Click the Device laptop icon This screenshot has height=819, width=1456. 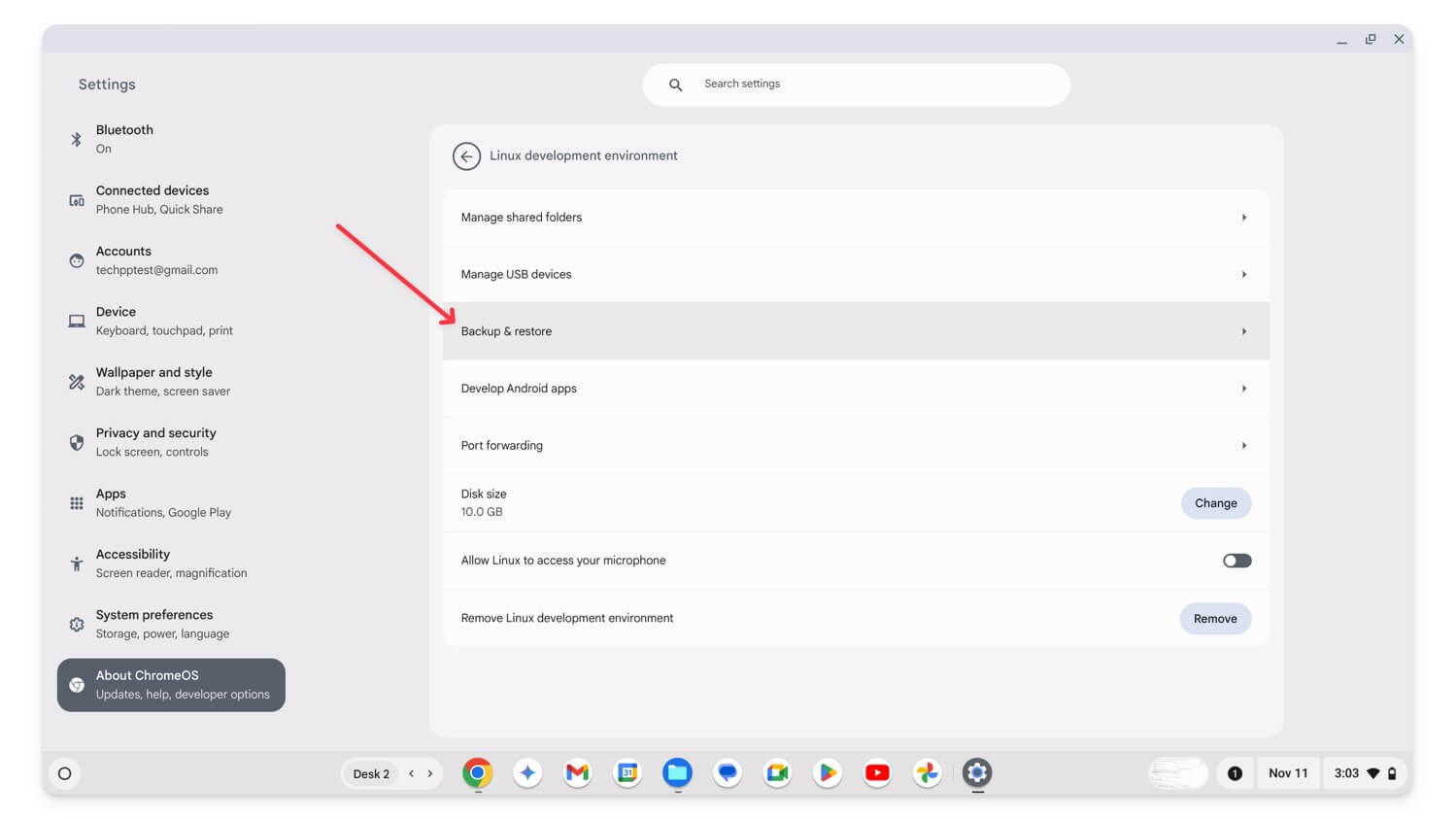(x=77, y=322)
